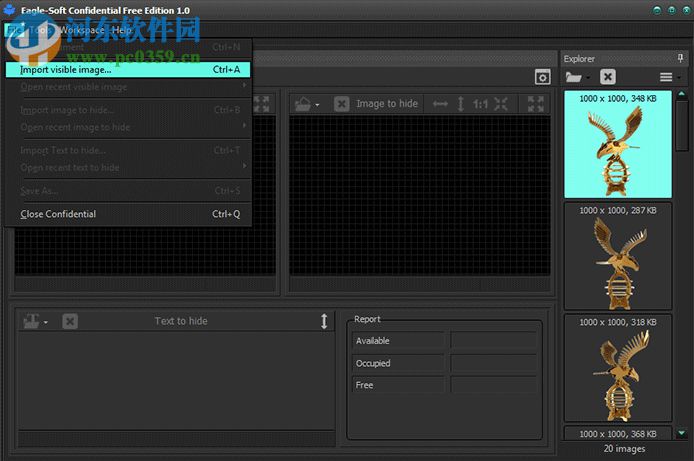694x461 pixels.
Task: Click the 'Text to hide' toolbar label
Action: 181,321
